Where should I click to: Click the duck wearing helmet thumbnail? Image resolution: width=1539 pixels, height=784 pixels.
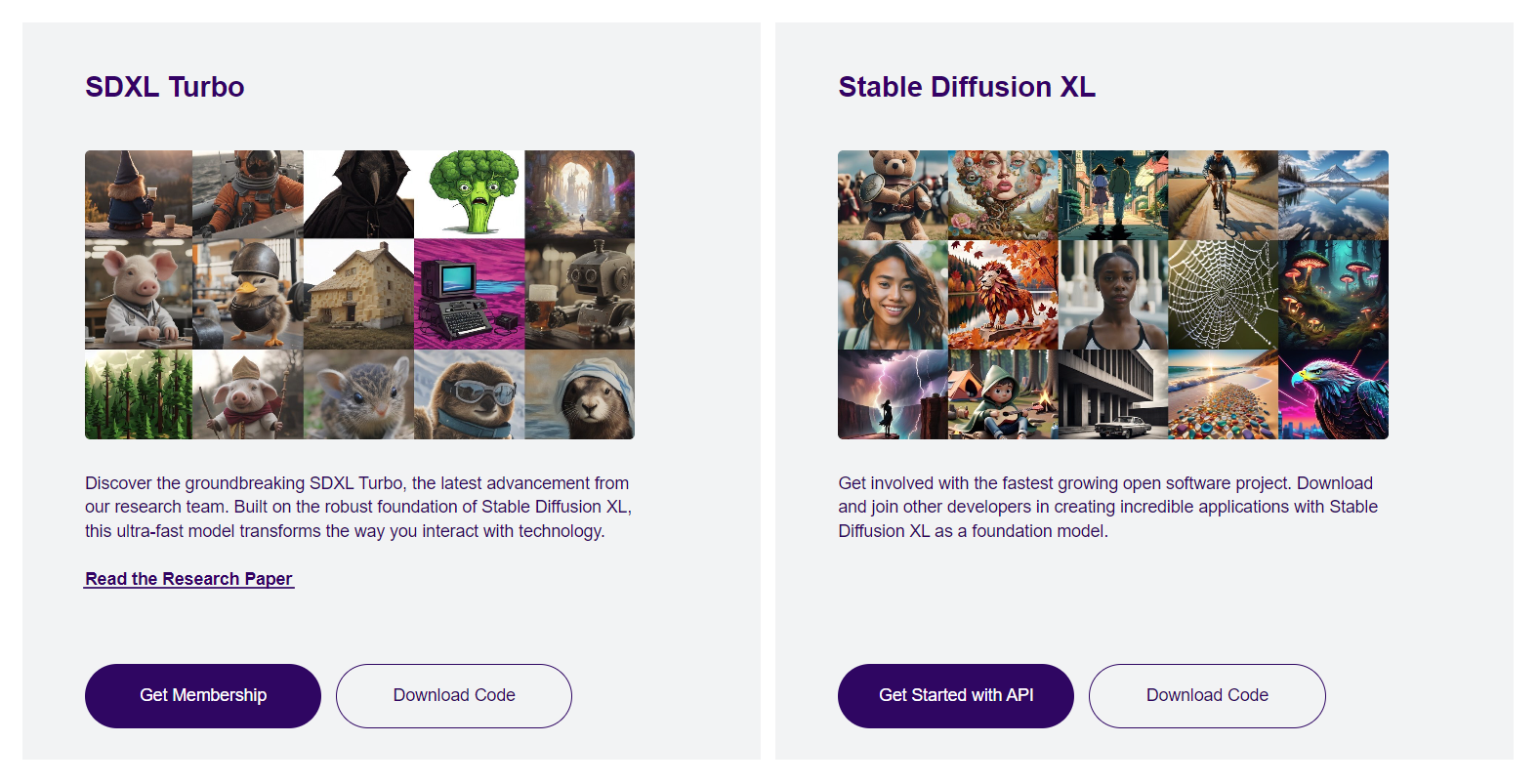click(248, 294)
